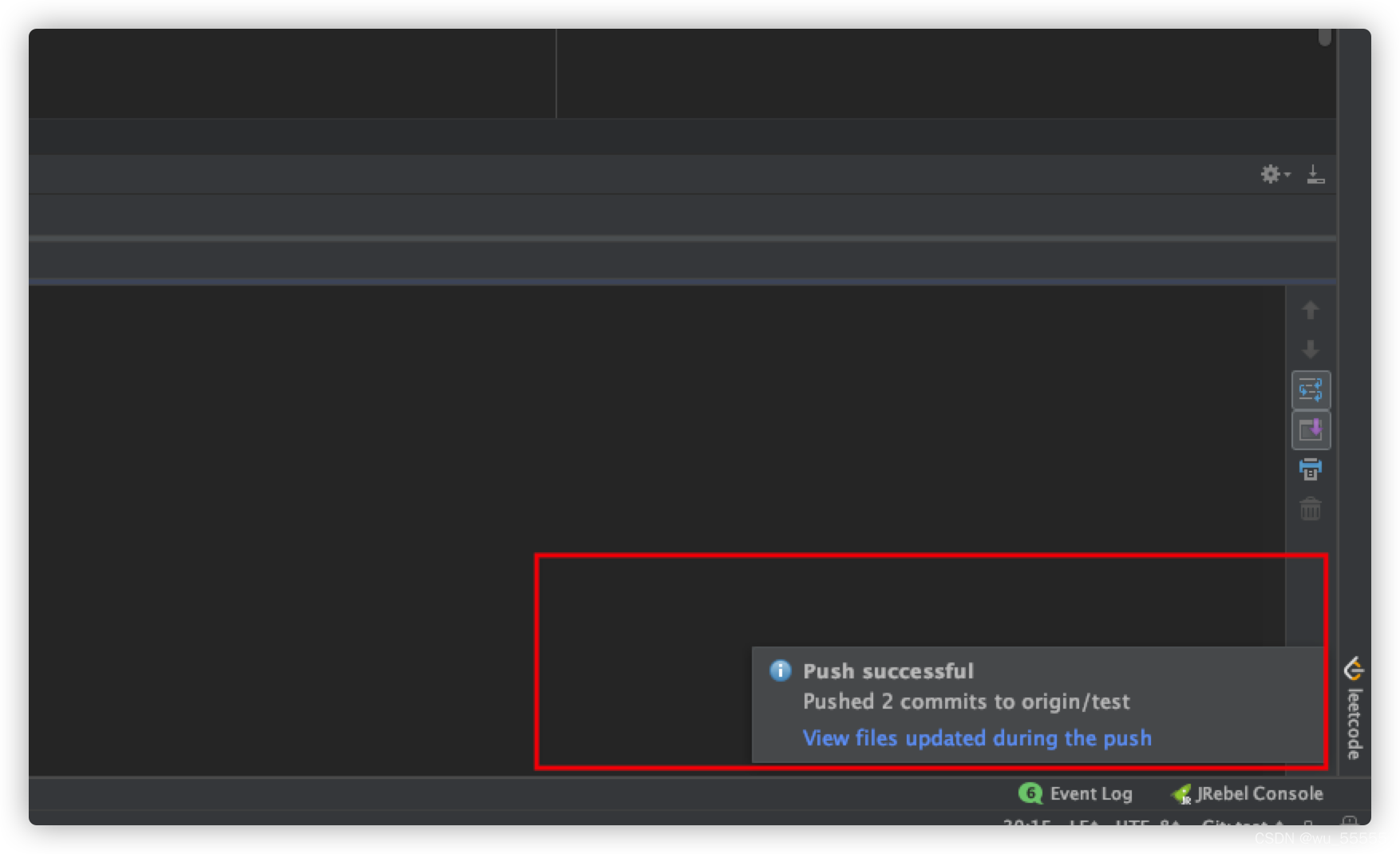Open the Event Log

[x=1075, y=793]
